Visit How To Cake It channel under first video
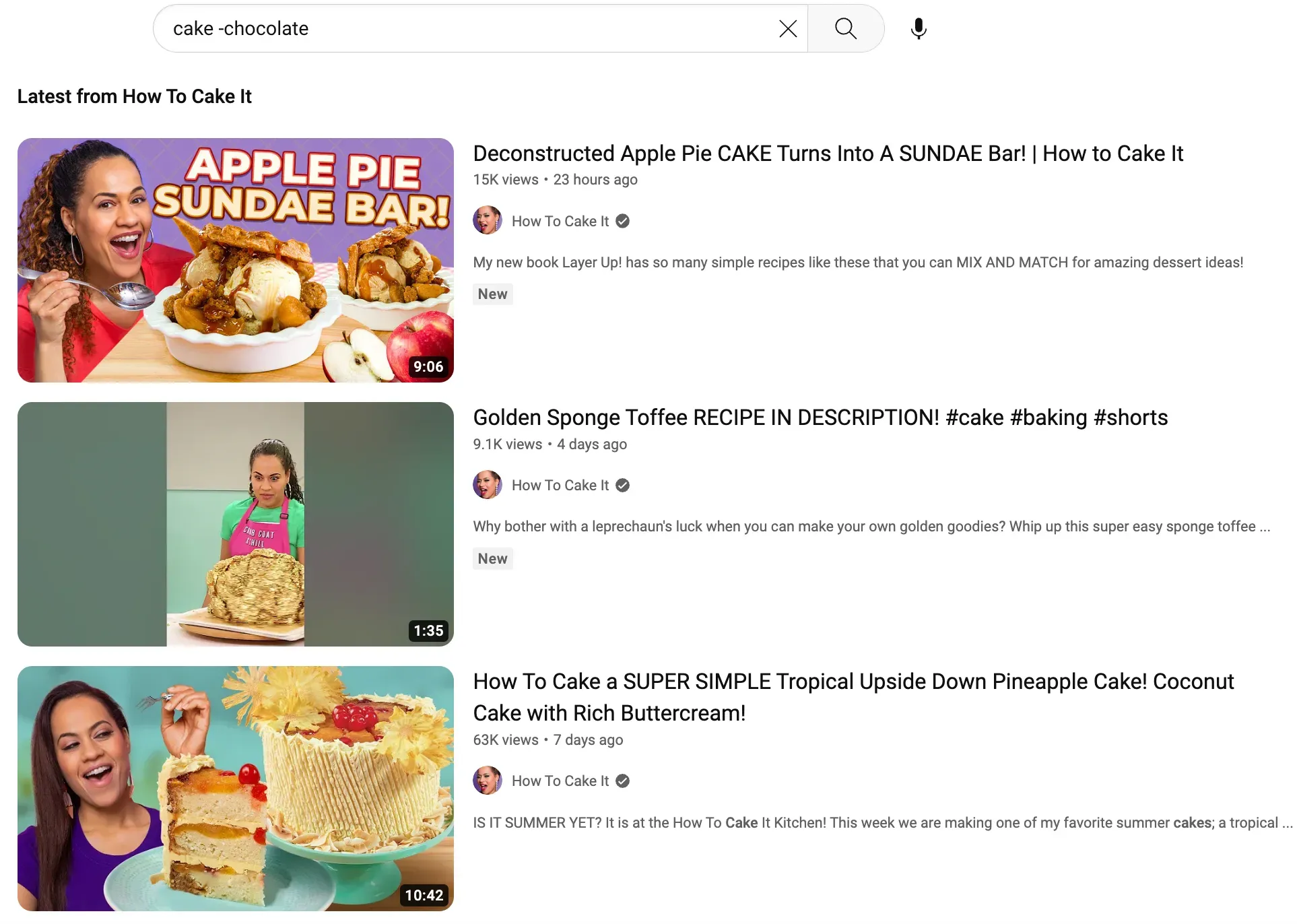Image resolution: width=1297 pixels, height=924 pixels. [x=560, y=221]
